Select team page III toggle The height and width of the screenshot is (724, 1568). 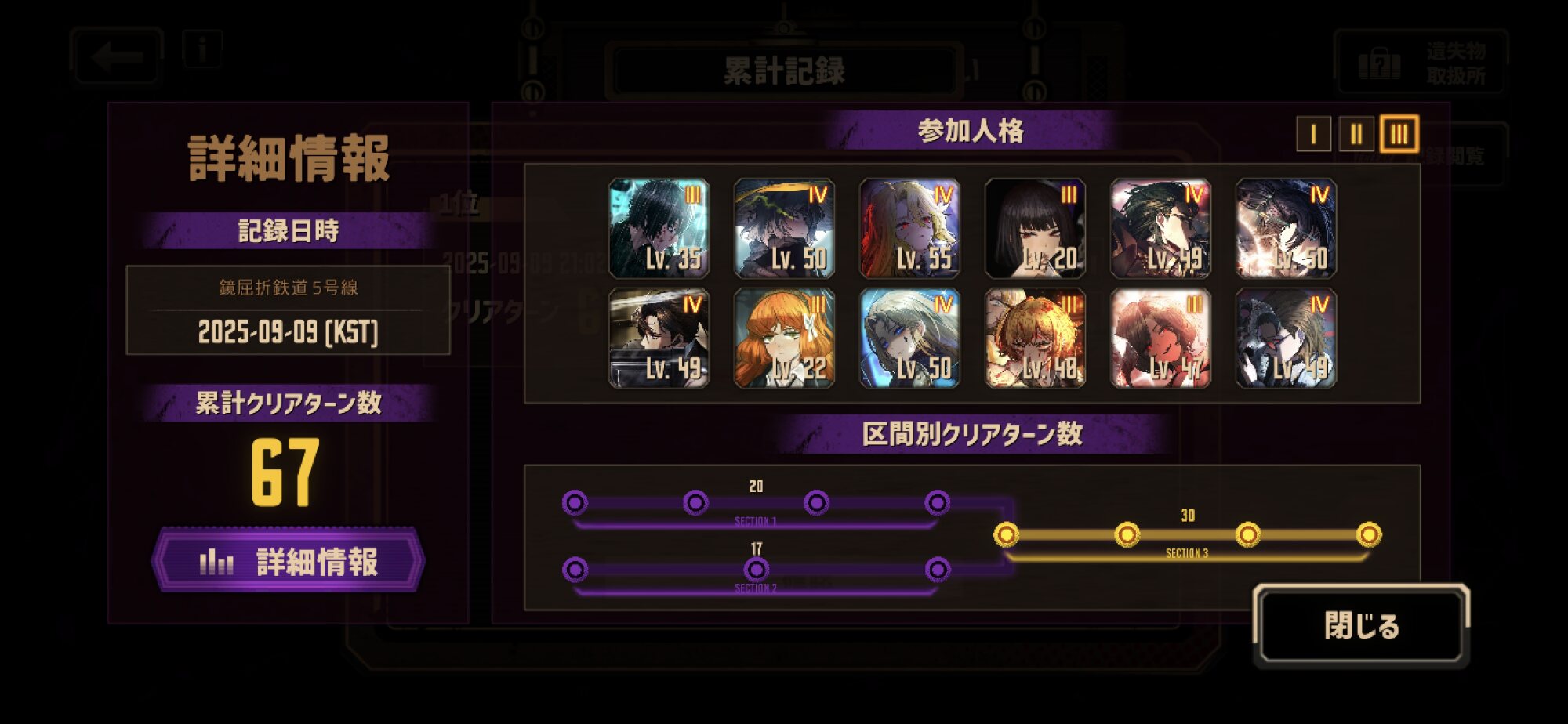pyautogui.click(x=1399, y=134)
